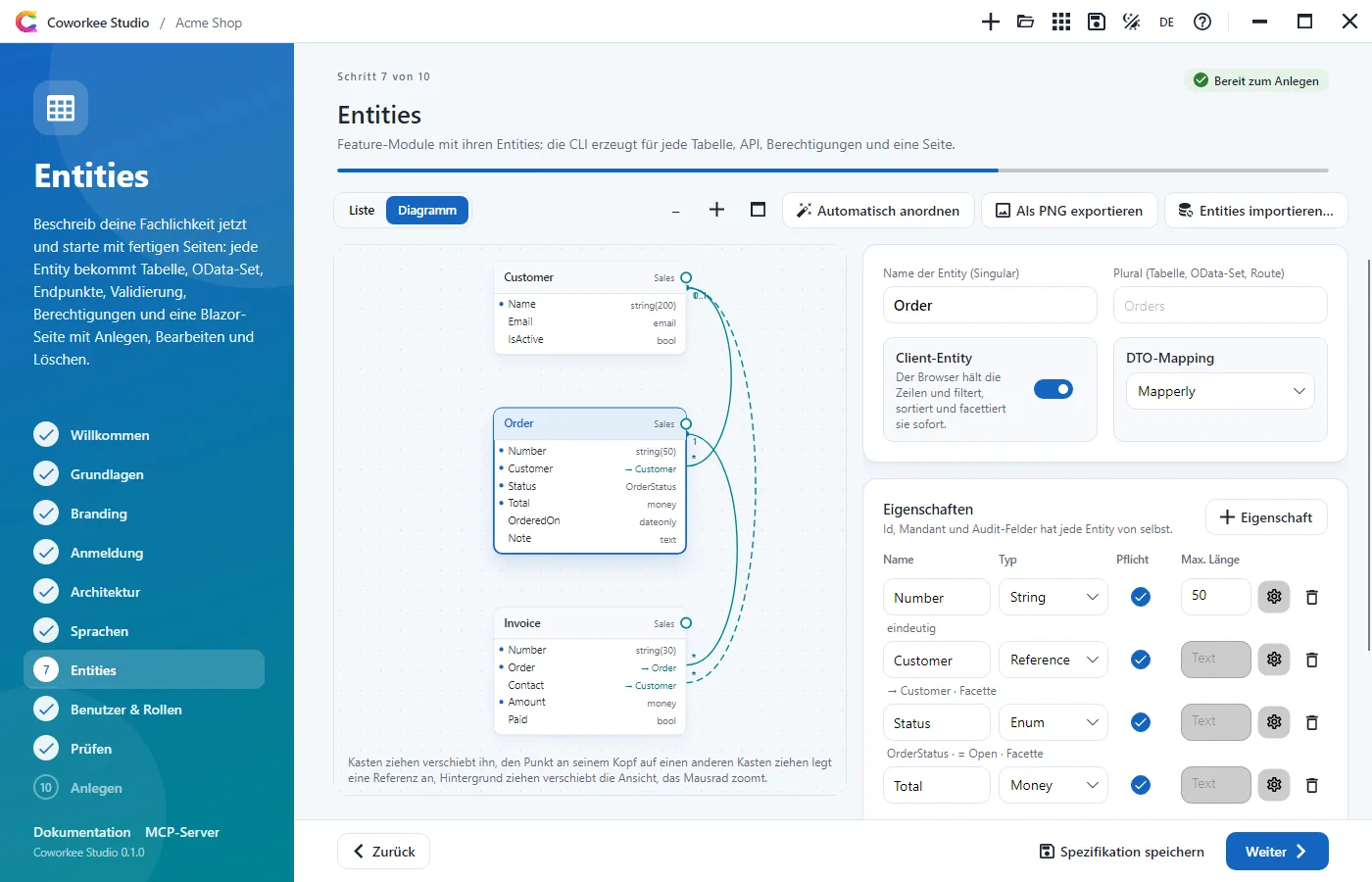Viewport: 1372px width, 882px height.
Task: Open the Benutzer & Rollen step
Action: [144, 710]
